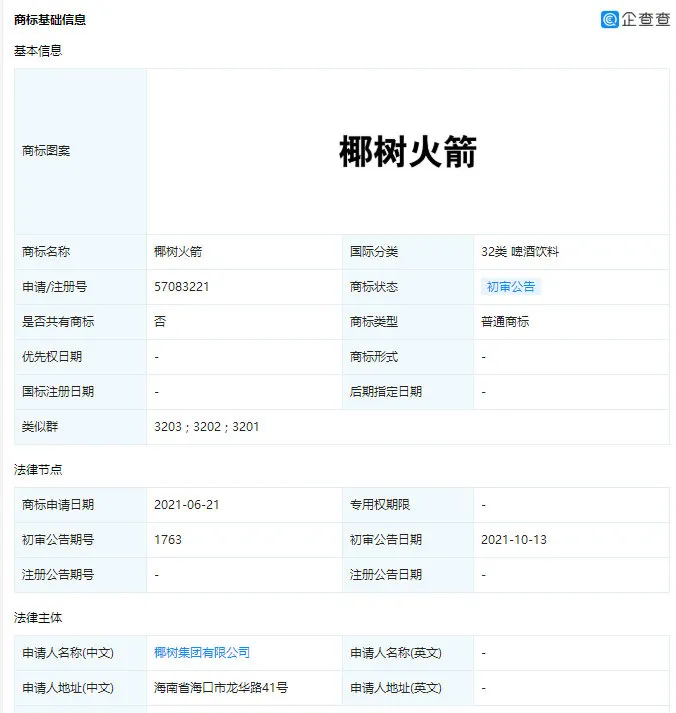Click the 注册公告期号 label
The image size is (676, 713).
[58, 575]
